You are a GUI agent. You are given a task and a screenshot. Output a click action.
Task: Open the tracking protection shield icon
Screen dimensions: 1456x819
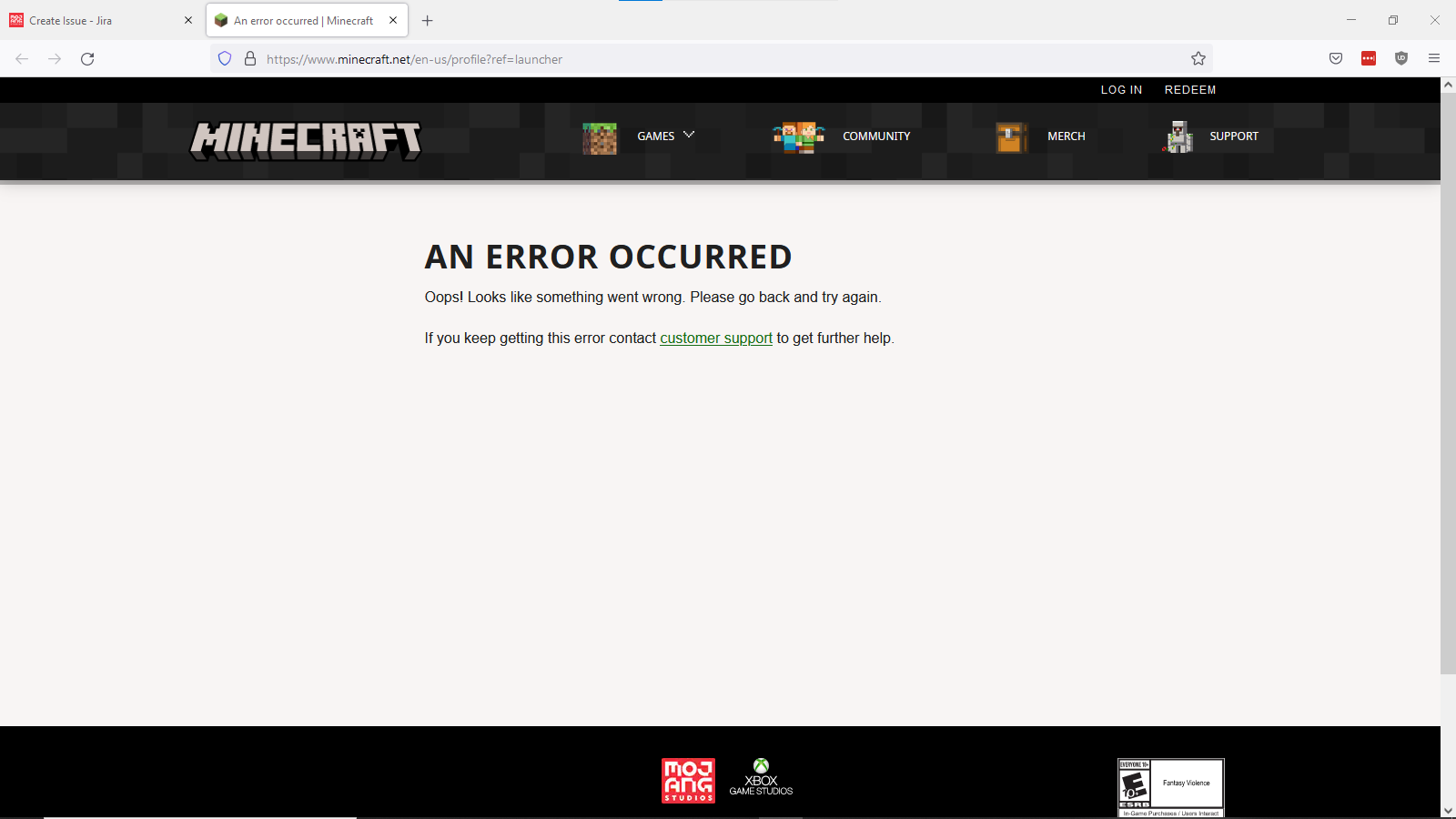tap(225, 59)
